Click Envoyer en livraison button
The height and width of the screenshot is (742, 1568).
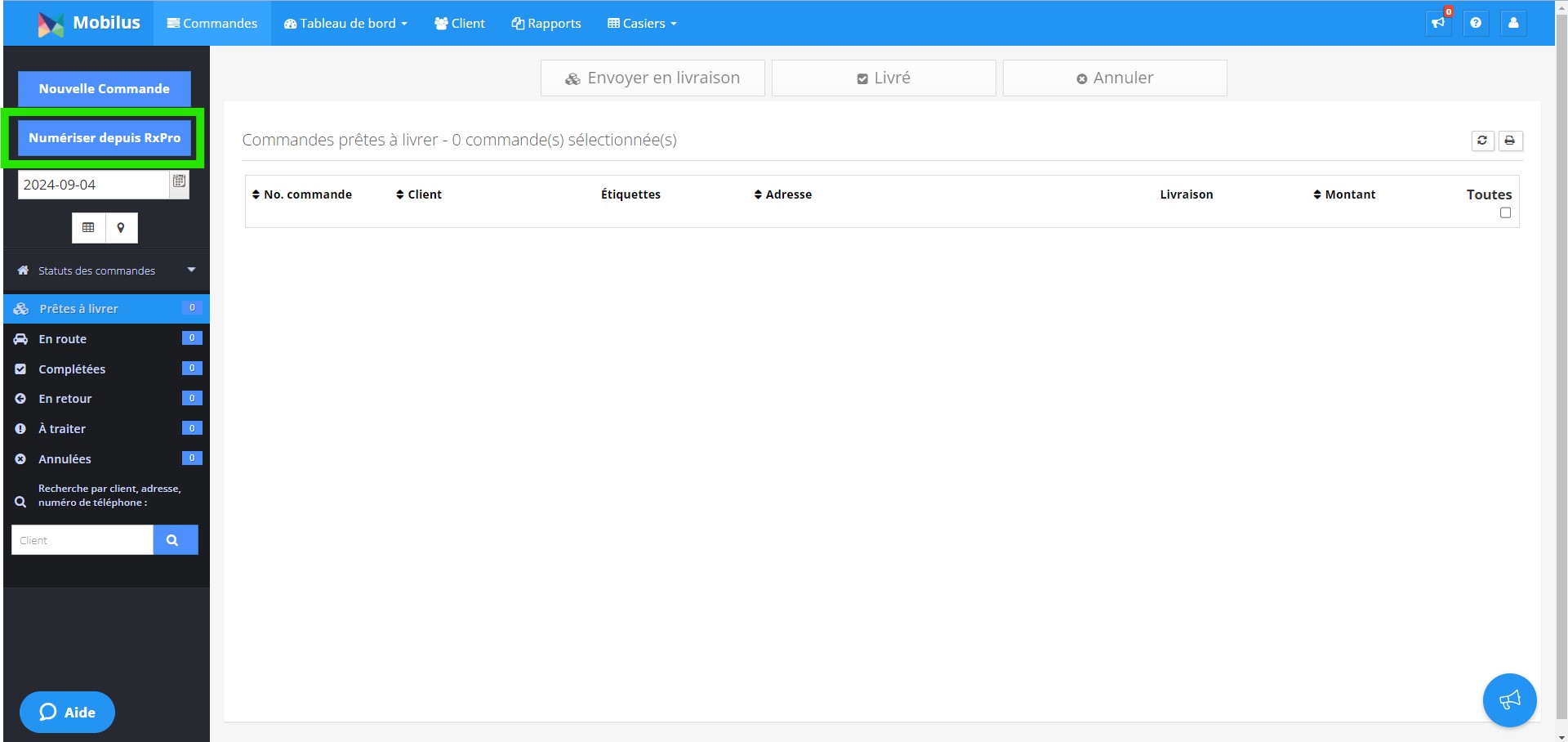(x=653, y=78)
